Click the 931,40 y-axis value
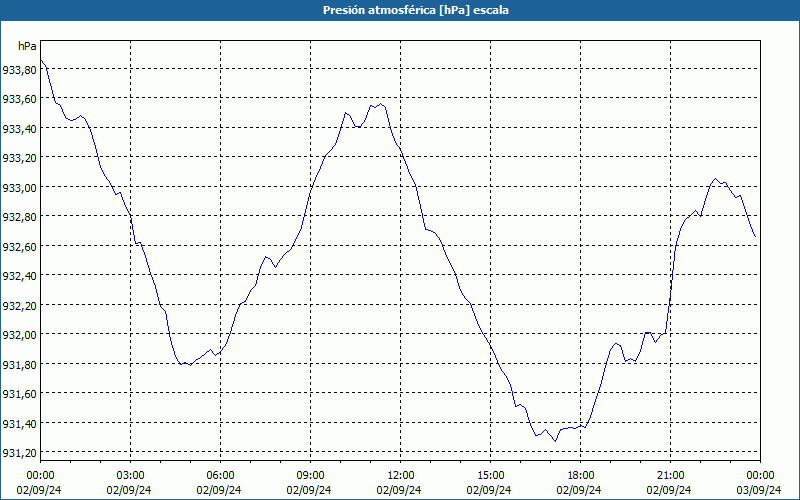 pyautogui.click(x=19, y=423)
